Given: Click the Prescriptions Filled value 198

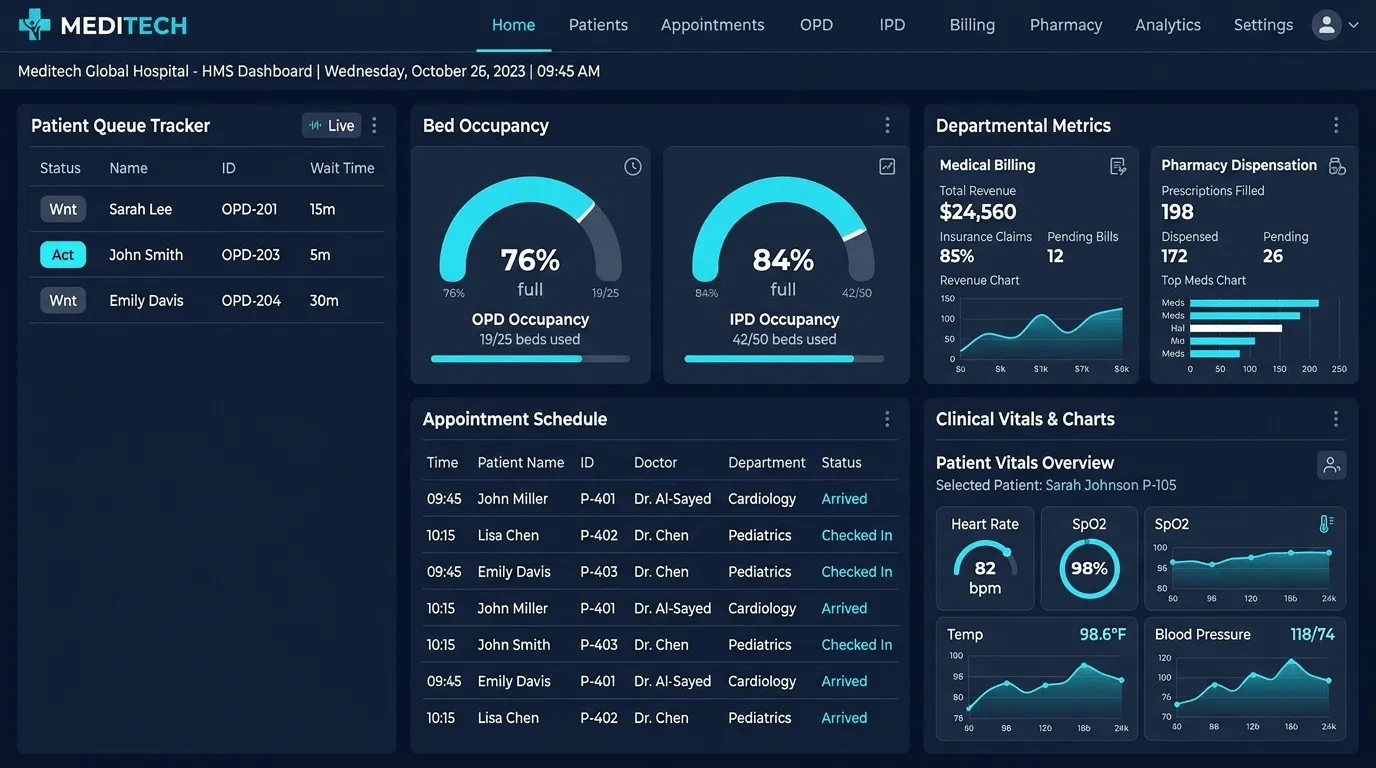Looking at the screenshot, I should pos(1177,212).
